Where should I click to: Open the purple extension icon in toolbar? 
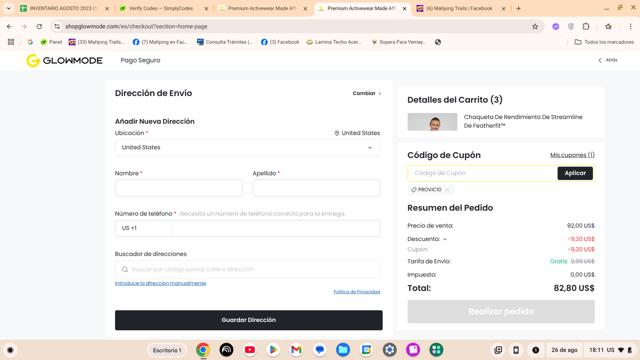pos(556,27)
